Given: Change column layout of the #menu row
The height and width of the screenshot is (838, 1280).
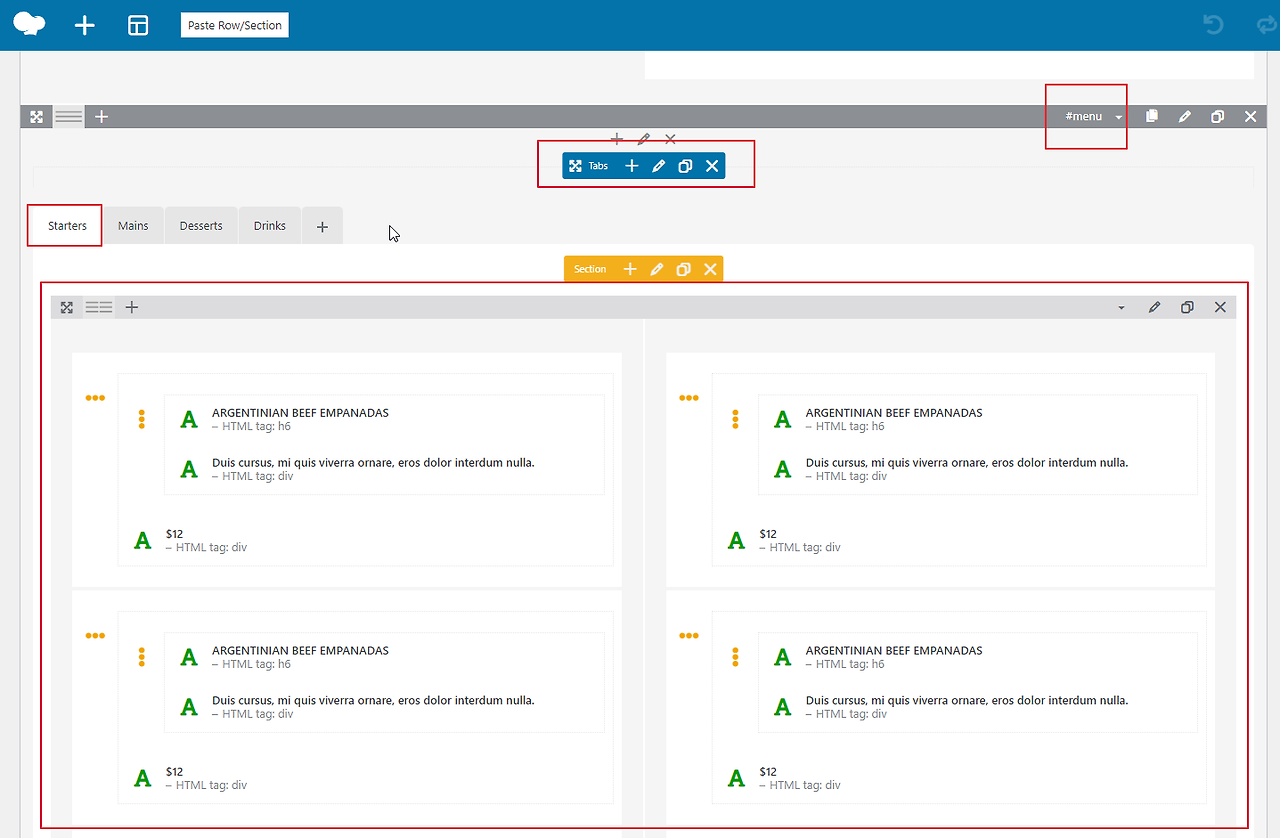Looking at the screenshot, I should (x=69, y=117).
